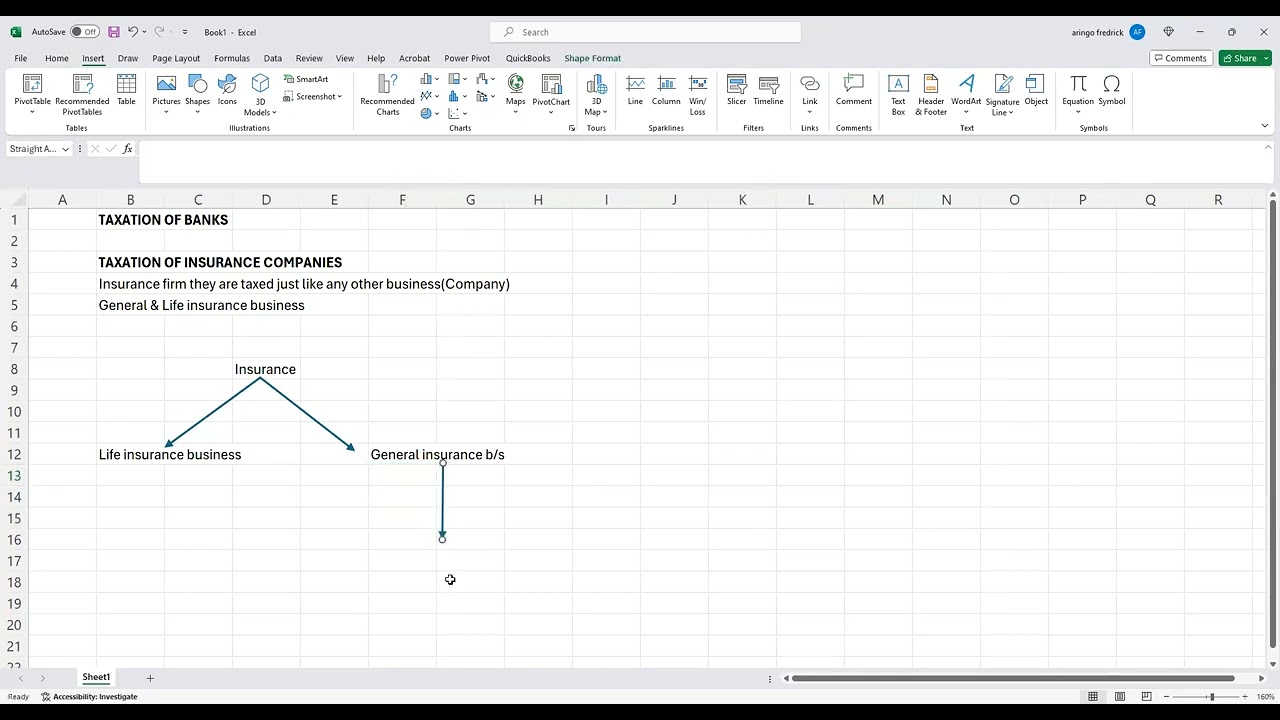Click the horizontal scrollbar

click(1013, 678)
